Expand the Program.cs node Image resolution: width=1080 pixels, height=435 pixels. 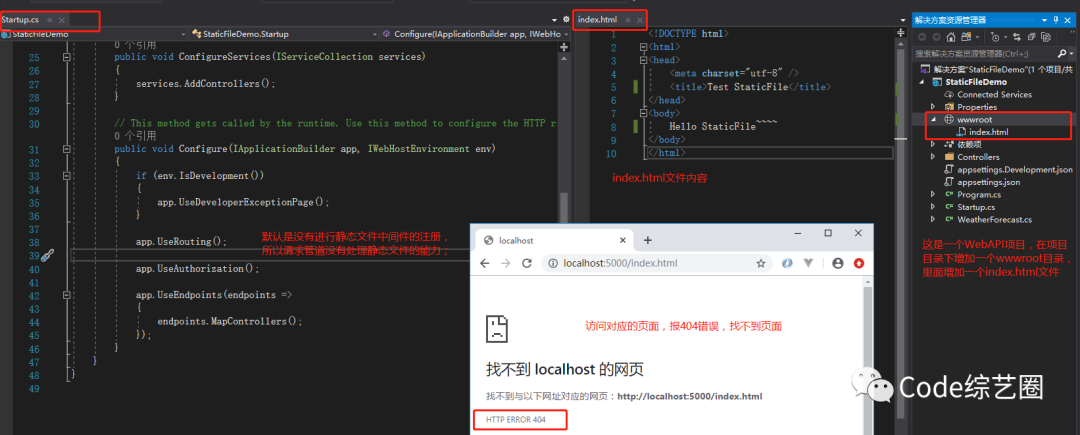click(933, 195)
